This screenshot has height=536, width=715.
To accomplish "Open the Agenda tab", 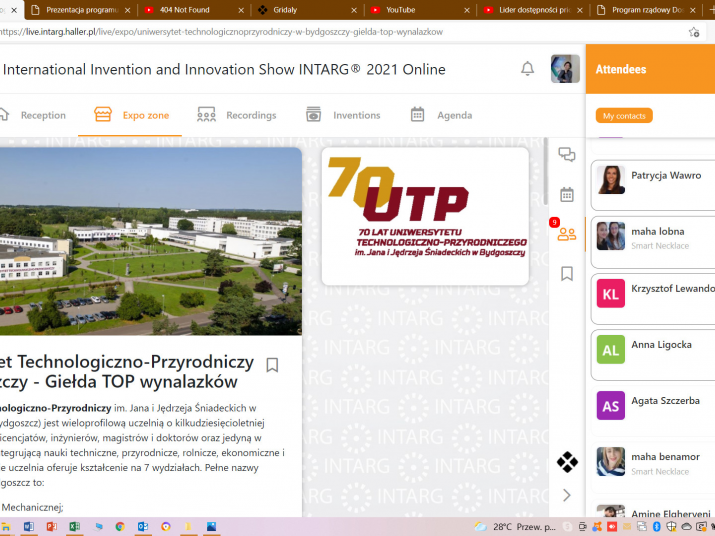I will (x=441, y=115).
